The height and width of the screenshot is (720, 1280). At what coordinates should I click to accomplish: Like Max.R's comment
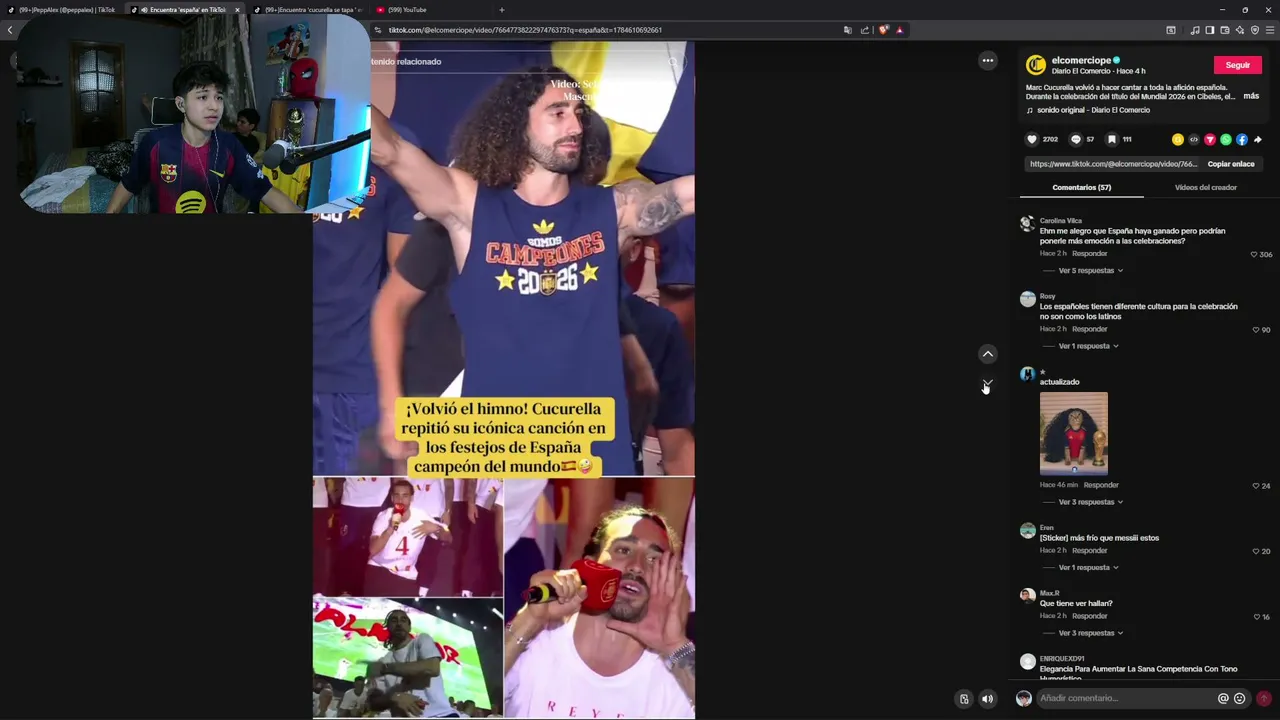pyautogui.click(x=1257, y=617)
